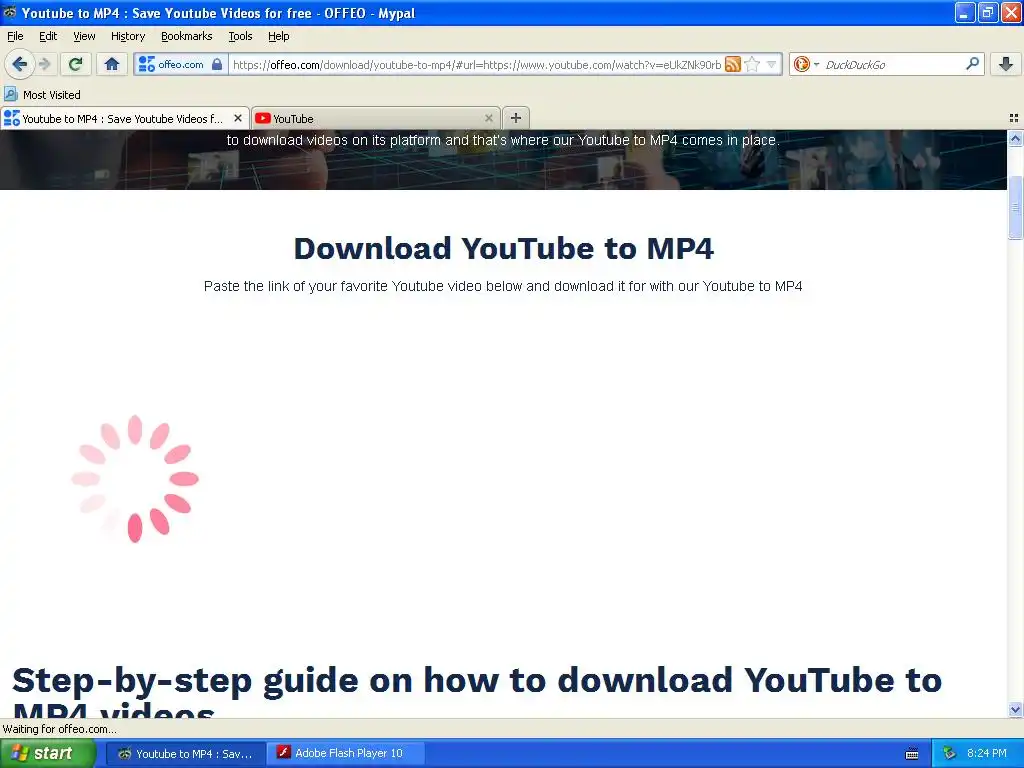Click the address bar URL field

coord(477,65)
